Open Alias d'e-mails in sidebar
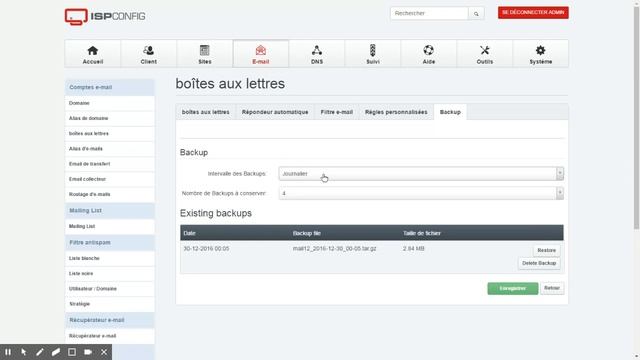640x360 pixels. 109,149
